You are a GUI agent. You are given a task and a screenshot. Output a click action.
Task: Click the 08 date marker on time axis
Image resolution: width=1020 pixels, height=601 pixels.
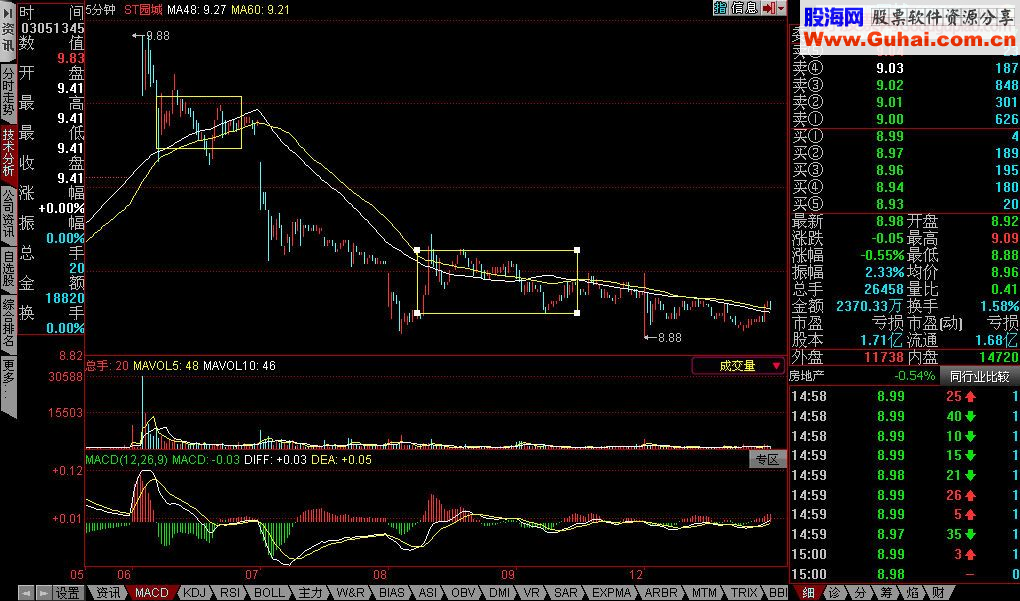(x=380, y=574)
